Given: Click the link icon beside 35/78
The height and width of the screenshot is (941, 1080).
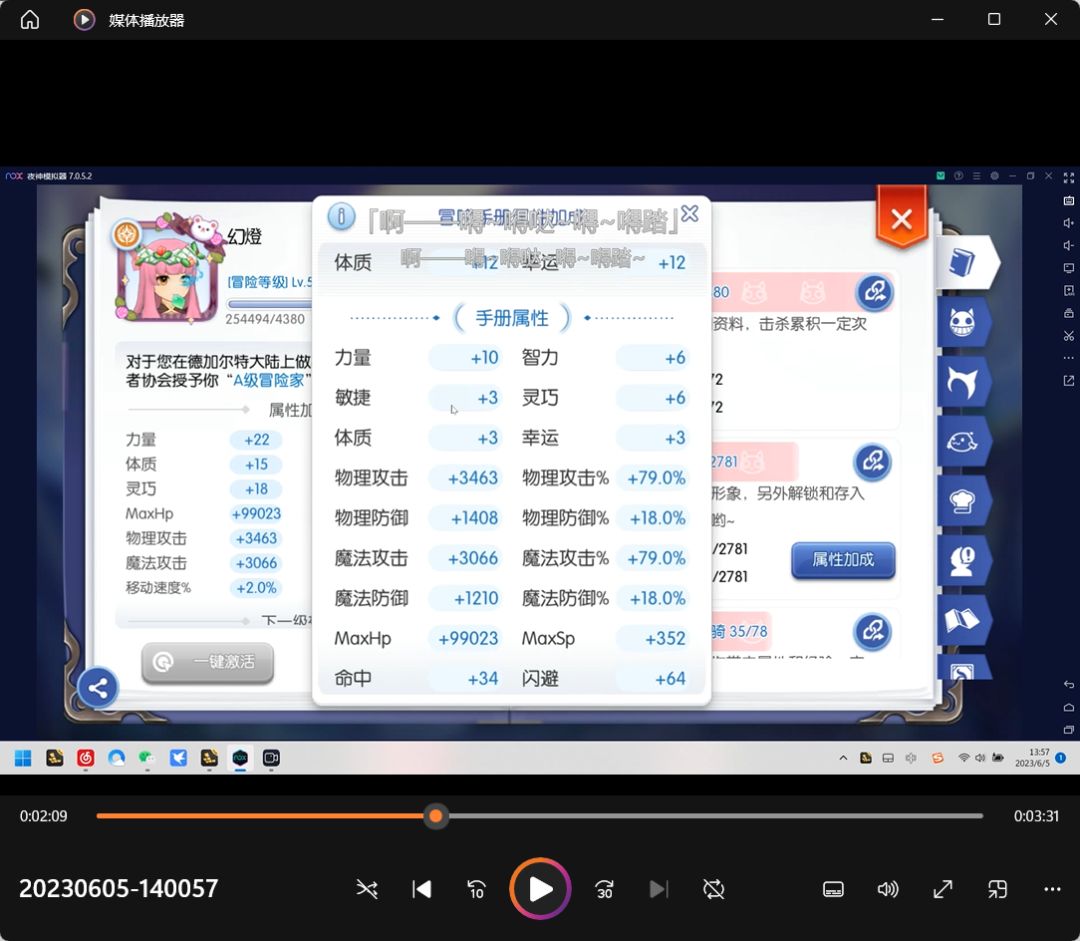Looking at the screenshot, I should [873, 631].
